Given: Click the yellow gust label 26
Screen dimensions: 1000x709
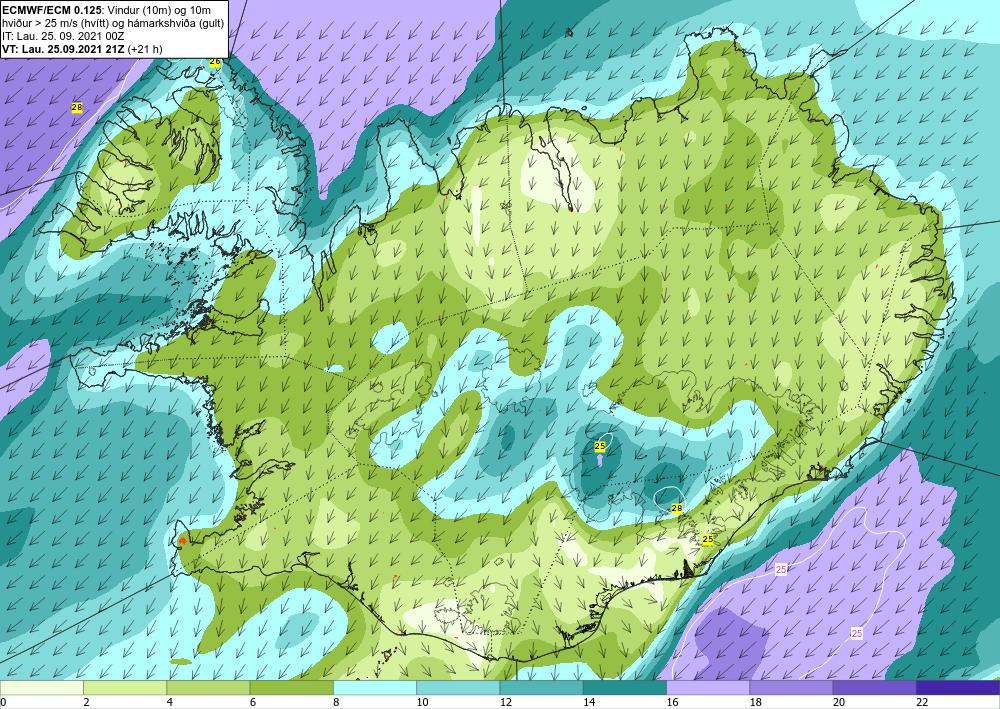Looking at the screenshot, I should click(x=215, y=62).
